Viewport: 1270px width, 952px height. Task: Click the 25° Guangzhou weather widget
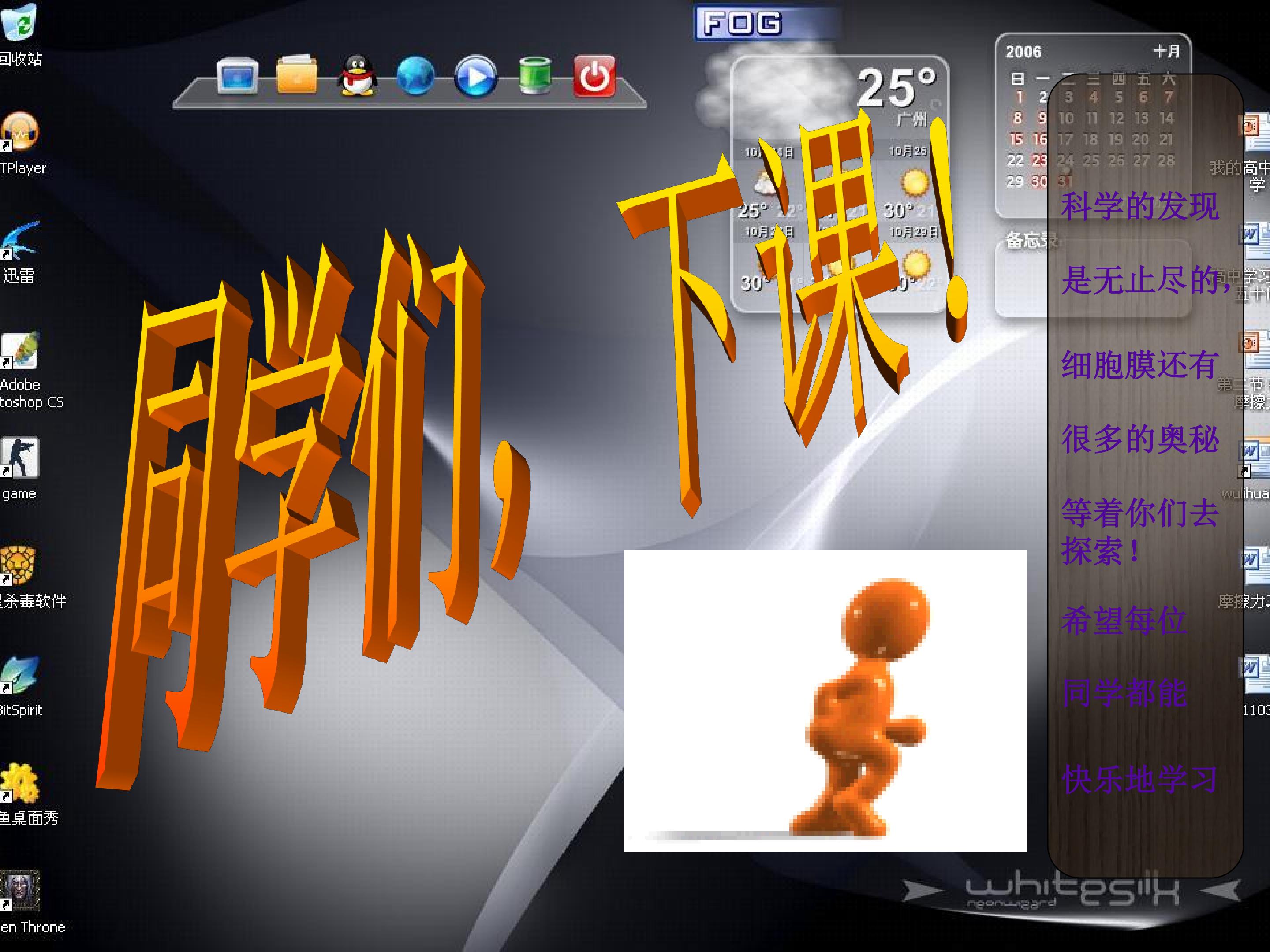point(840,184)
